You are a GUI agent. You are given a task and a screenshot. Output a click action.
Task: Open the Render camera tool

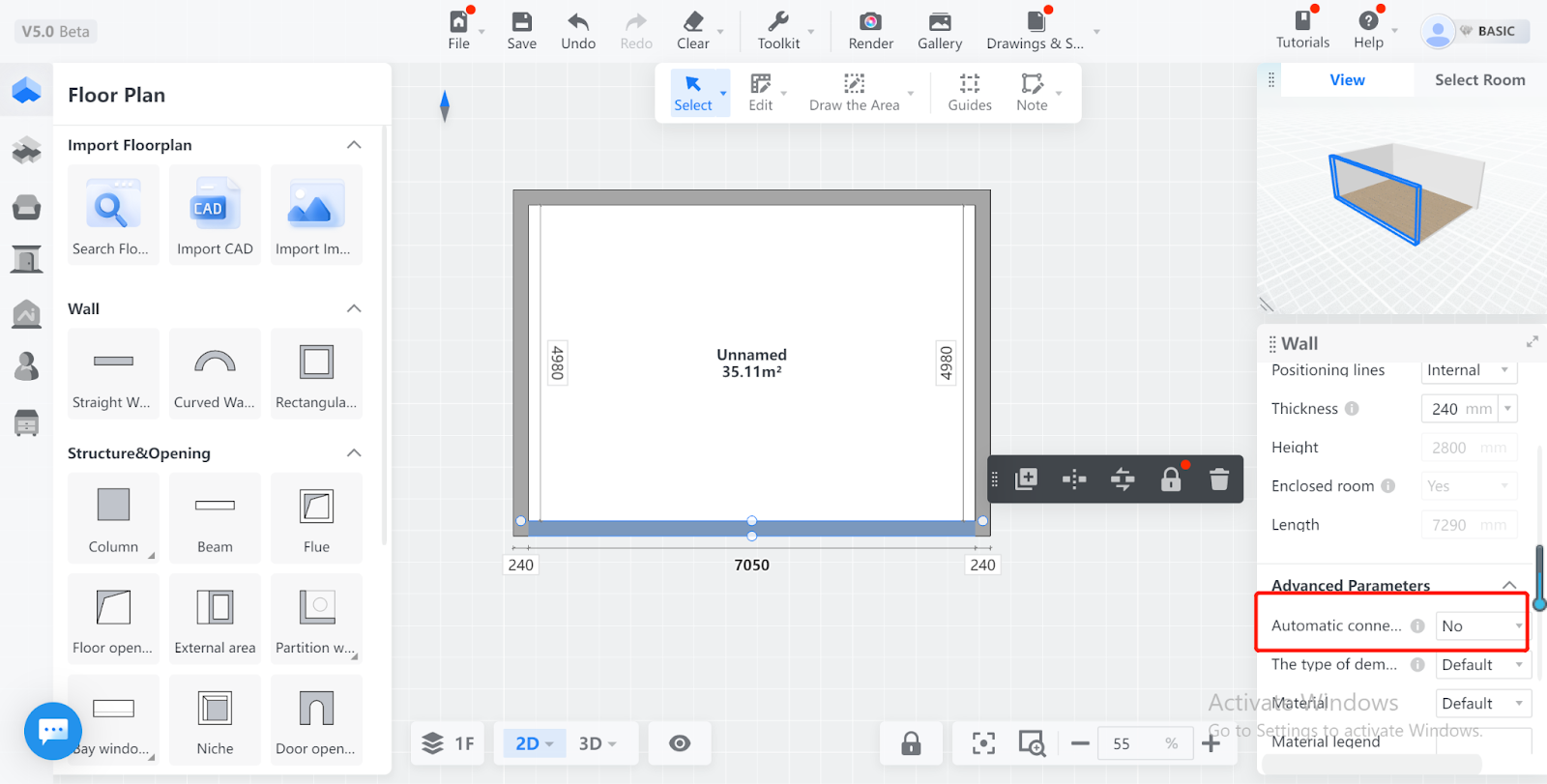coord(870,23)
